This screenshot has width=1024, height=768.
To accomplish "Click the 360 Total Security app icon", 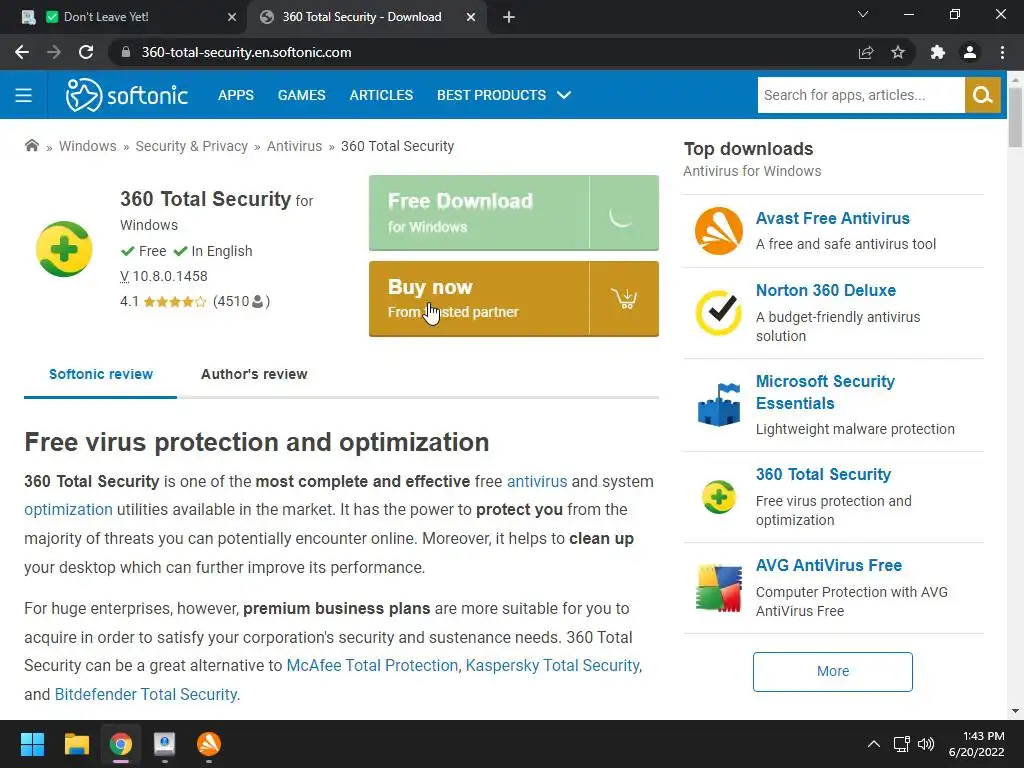I will coord(64,249).
